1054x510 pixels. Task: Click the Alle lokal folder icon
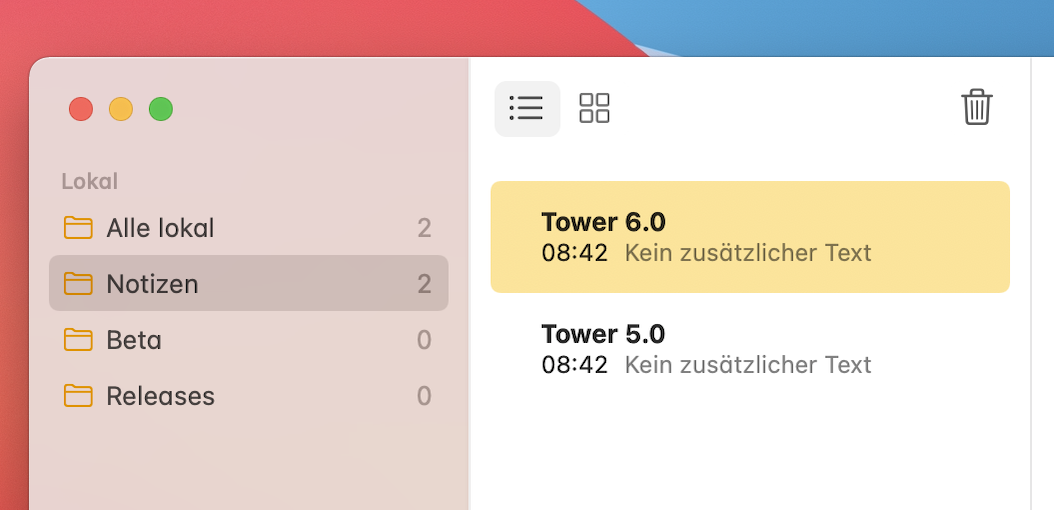tap(78, 228)
